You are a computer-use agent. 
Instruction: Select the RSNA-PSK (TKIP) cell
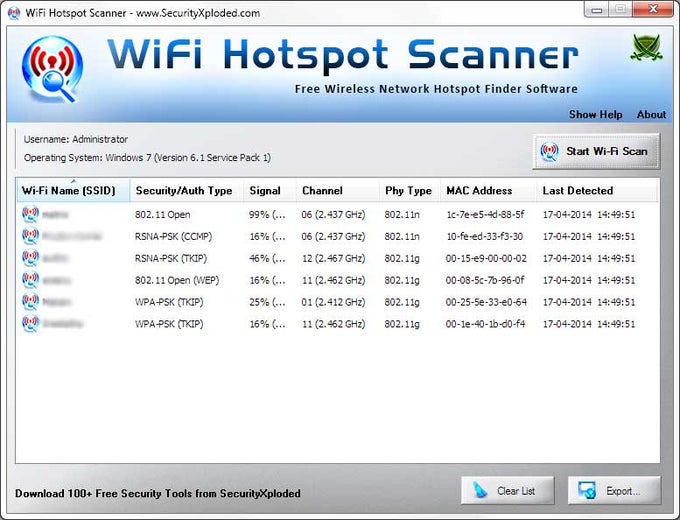tap(171, 258)
